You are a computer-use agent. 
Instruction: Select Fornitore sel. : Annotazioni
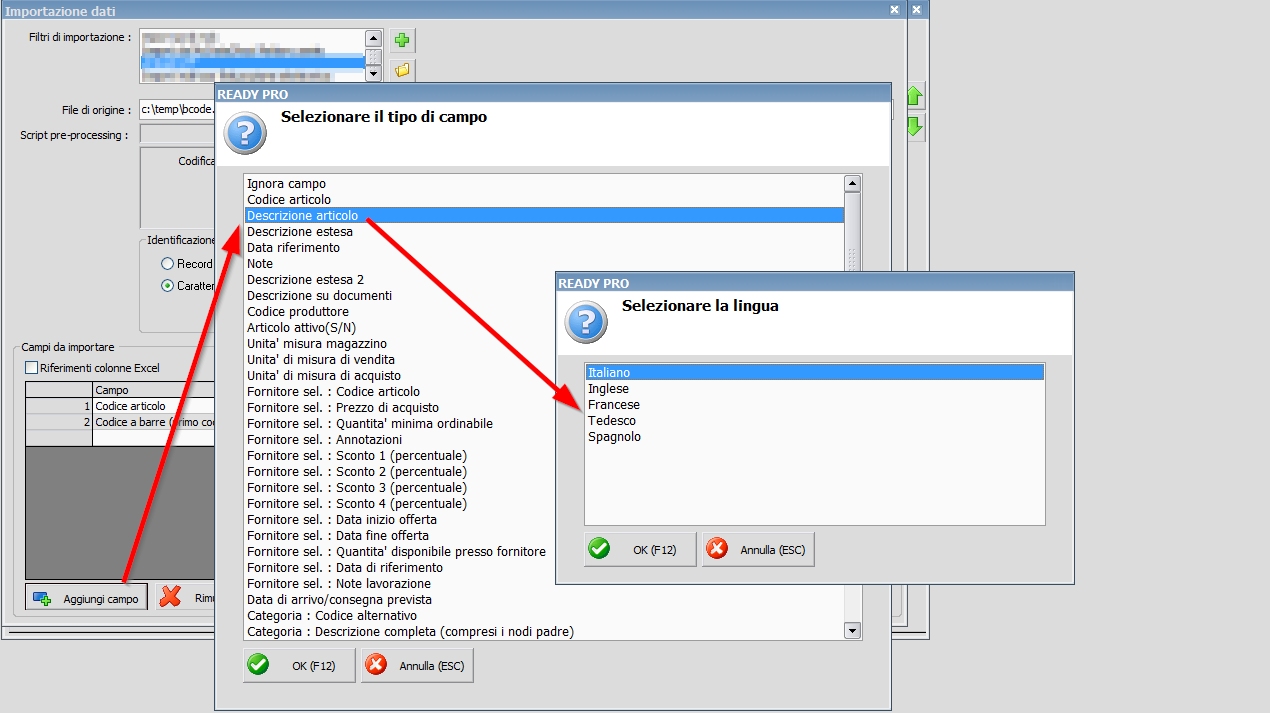point(400,439)
